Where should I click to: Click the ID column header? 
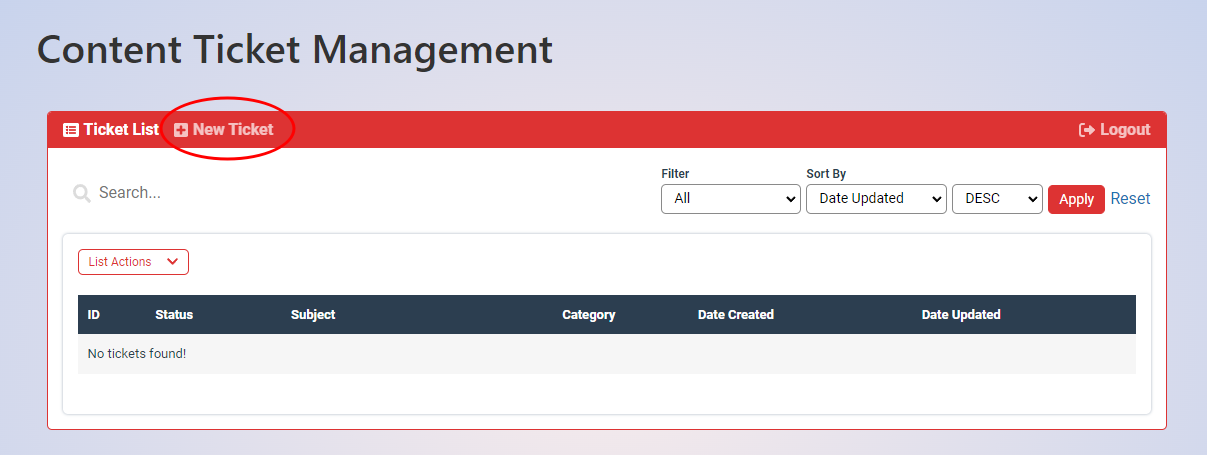pyautogui.click(x=94, y=315)
